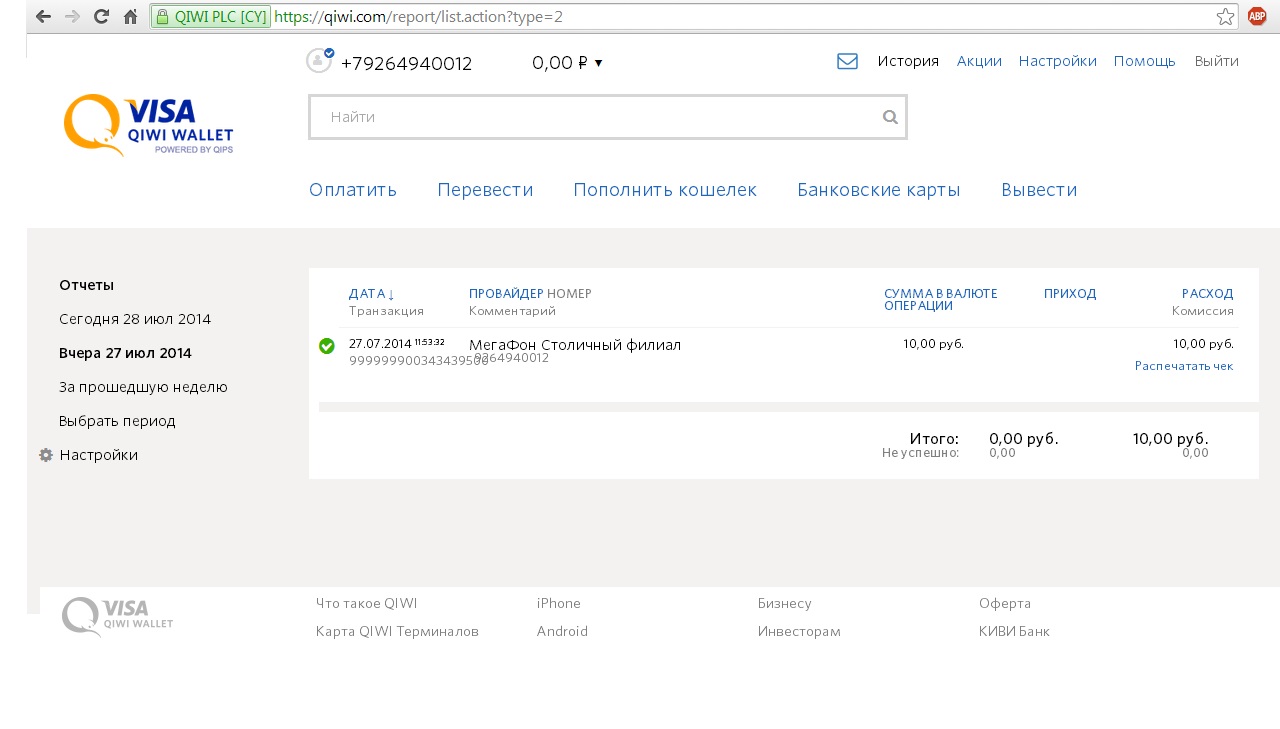Open Оферта footer link

pos(1005,604)
